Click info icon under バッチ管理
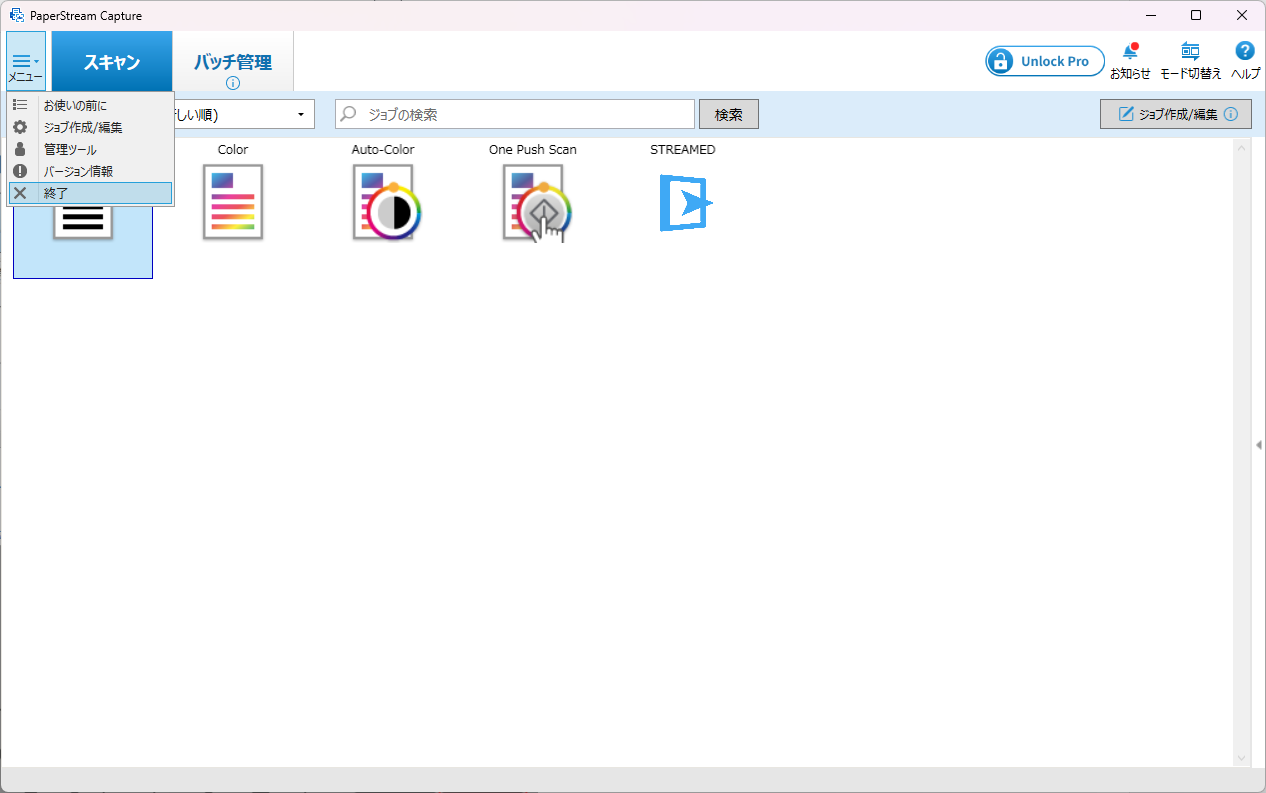 coord(233,83)
